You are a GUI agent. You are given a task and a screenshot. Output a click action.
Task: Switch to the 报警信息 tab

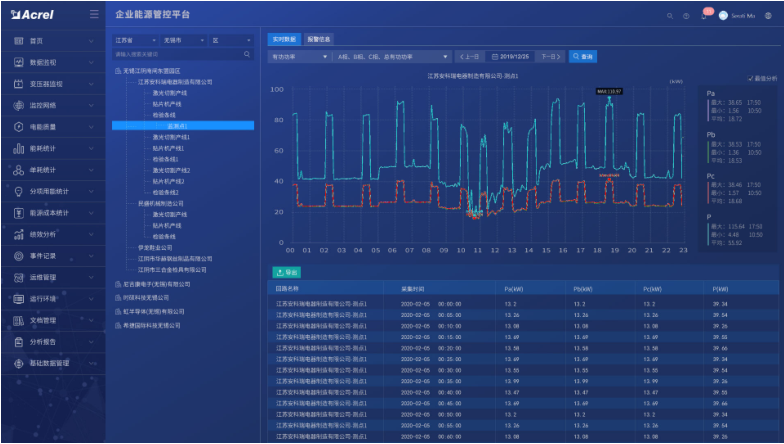[x=318, y=39]
